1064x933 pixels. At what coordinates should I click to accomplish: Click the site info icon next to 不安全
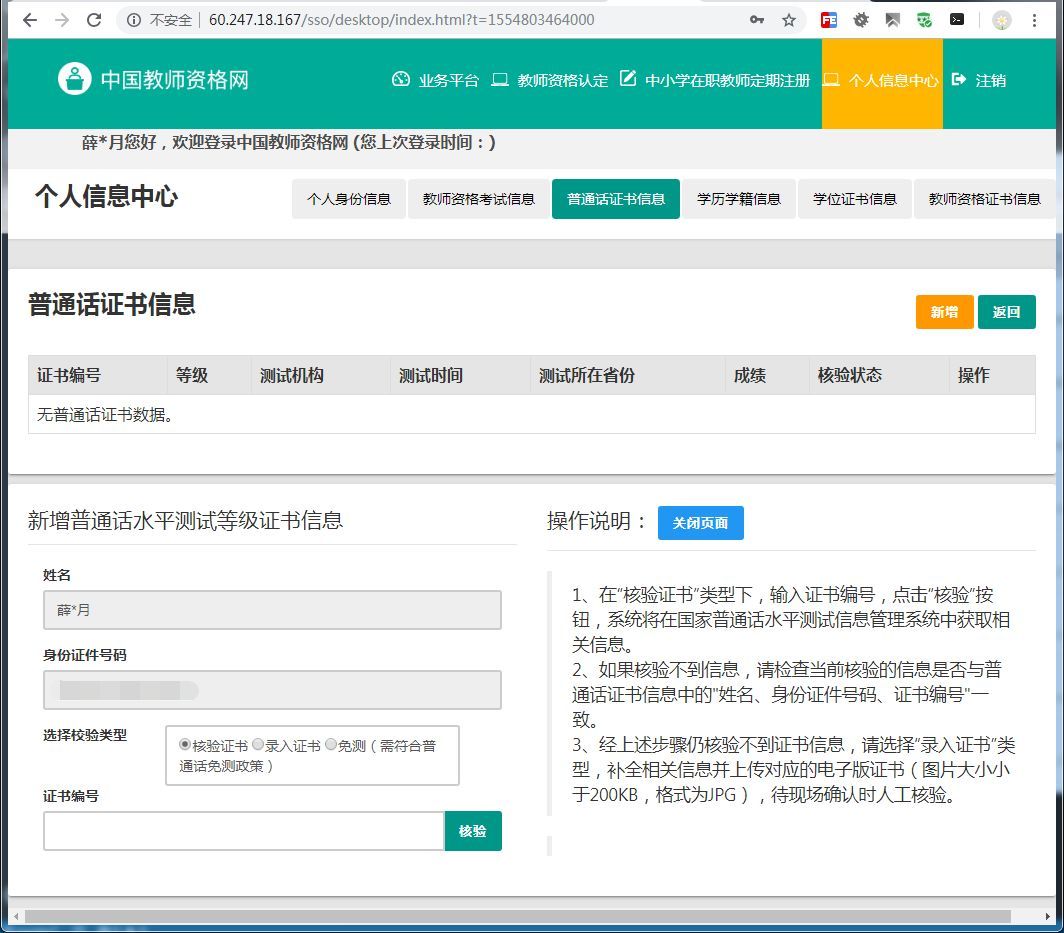point(134,20)
